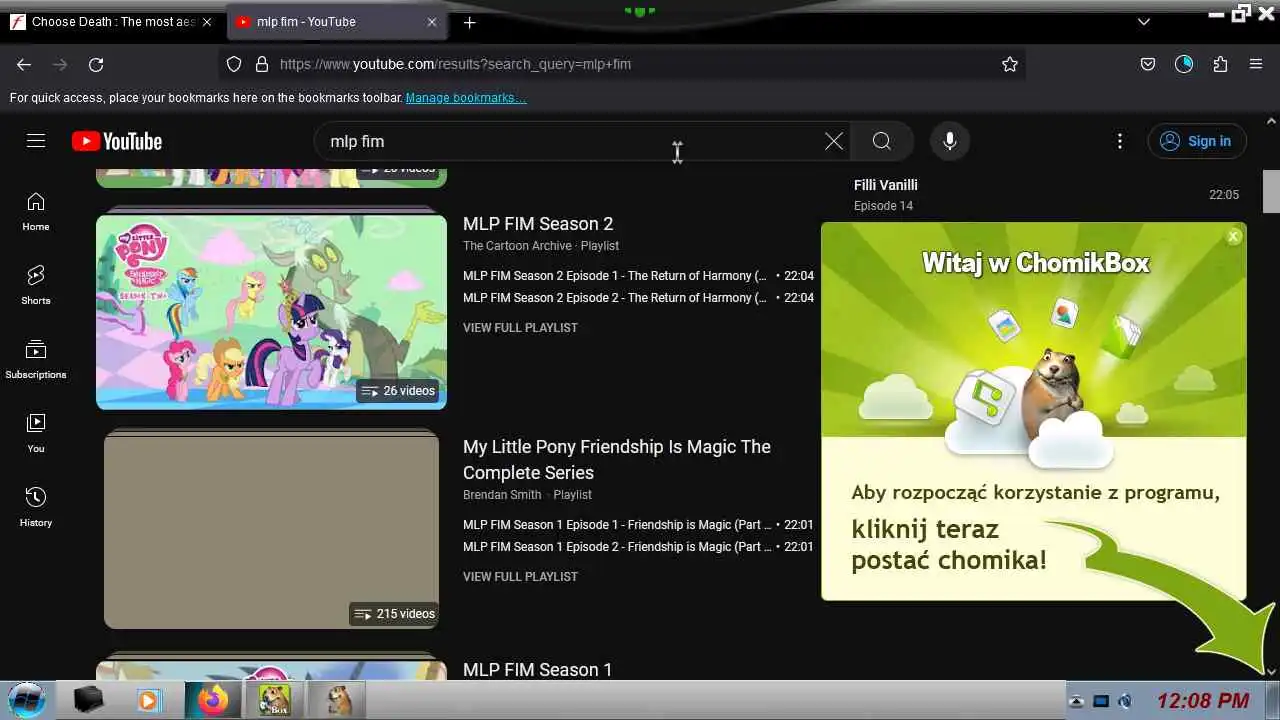This screenshot has width=1280, height=720.
Task: Open the tracking protection shield icon
Action: coord(234,64)
